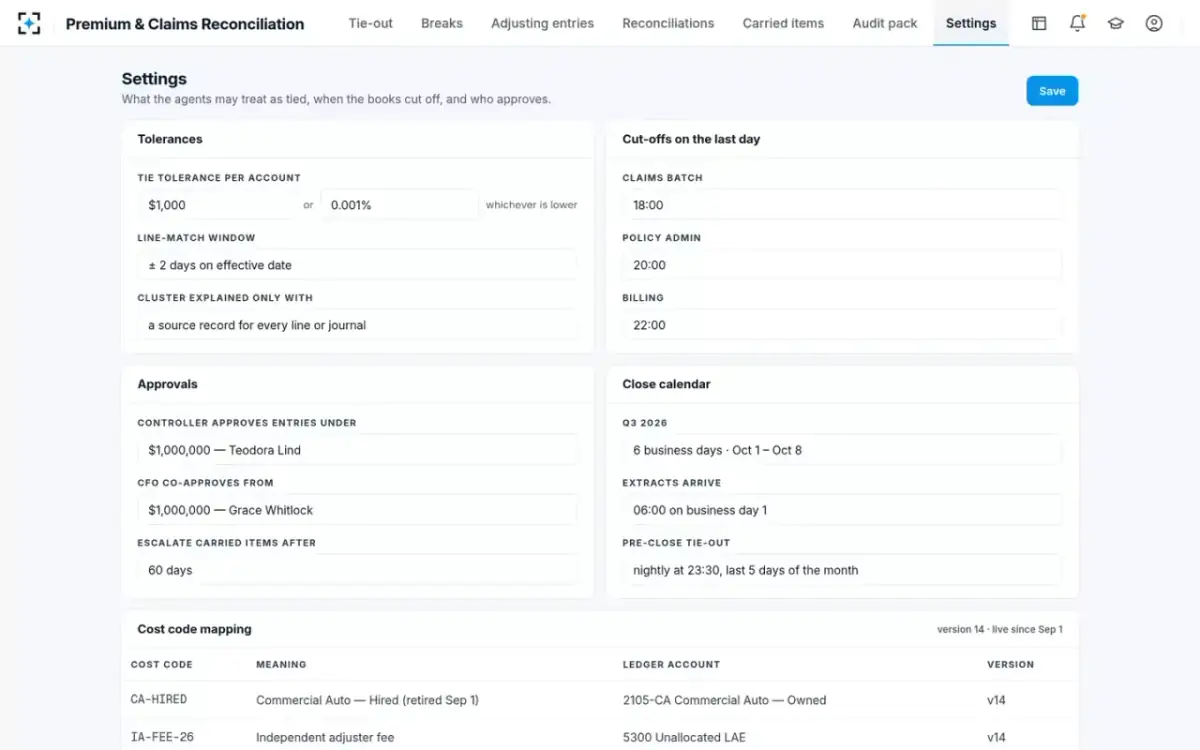The height and width of the screenshot is (750, 1200).
Task: Open the graduation cap learning icon
Action: click(1115, 23)
